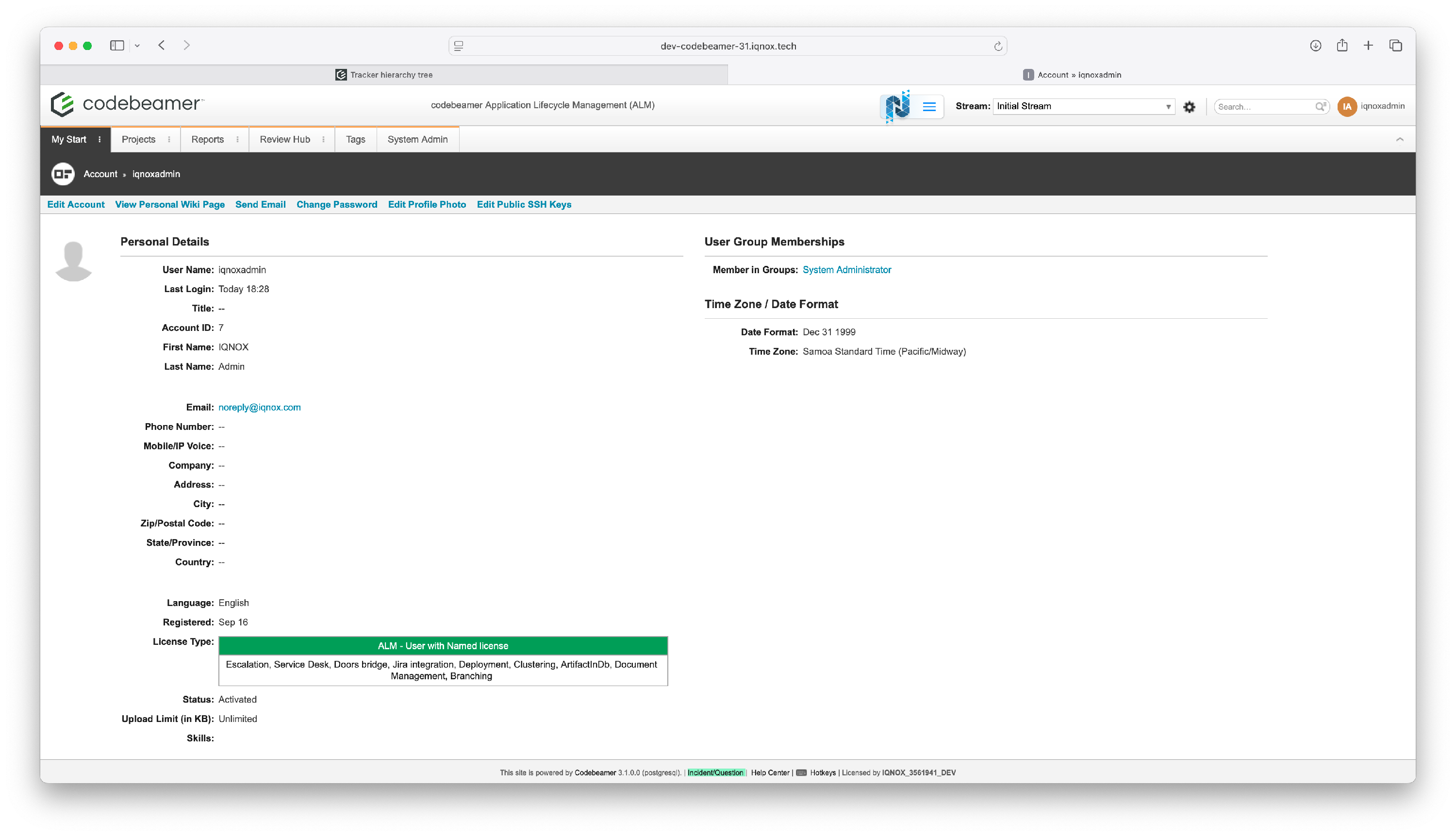Click the codebeamer logo

point(126,104)
